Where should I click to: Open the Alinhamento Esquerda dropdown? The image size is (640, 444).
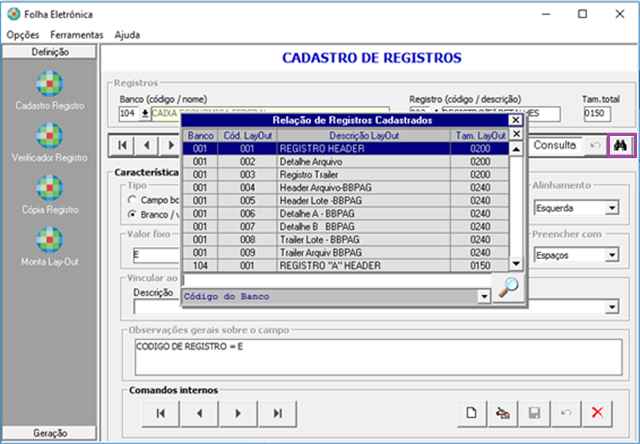[612, 208]
